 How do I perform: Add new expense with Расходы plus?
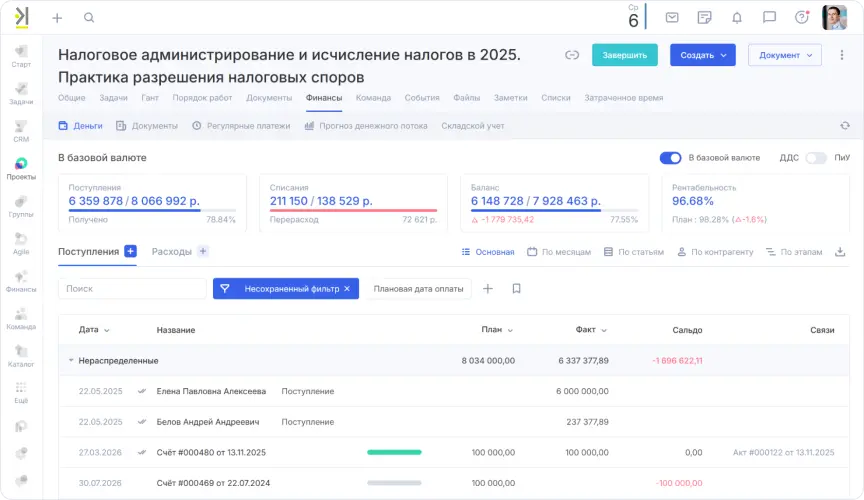pyautogui.click(x=203, y=251)
